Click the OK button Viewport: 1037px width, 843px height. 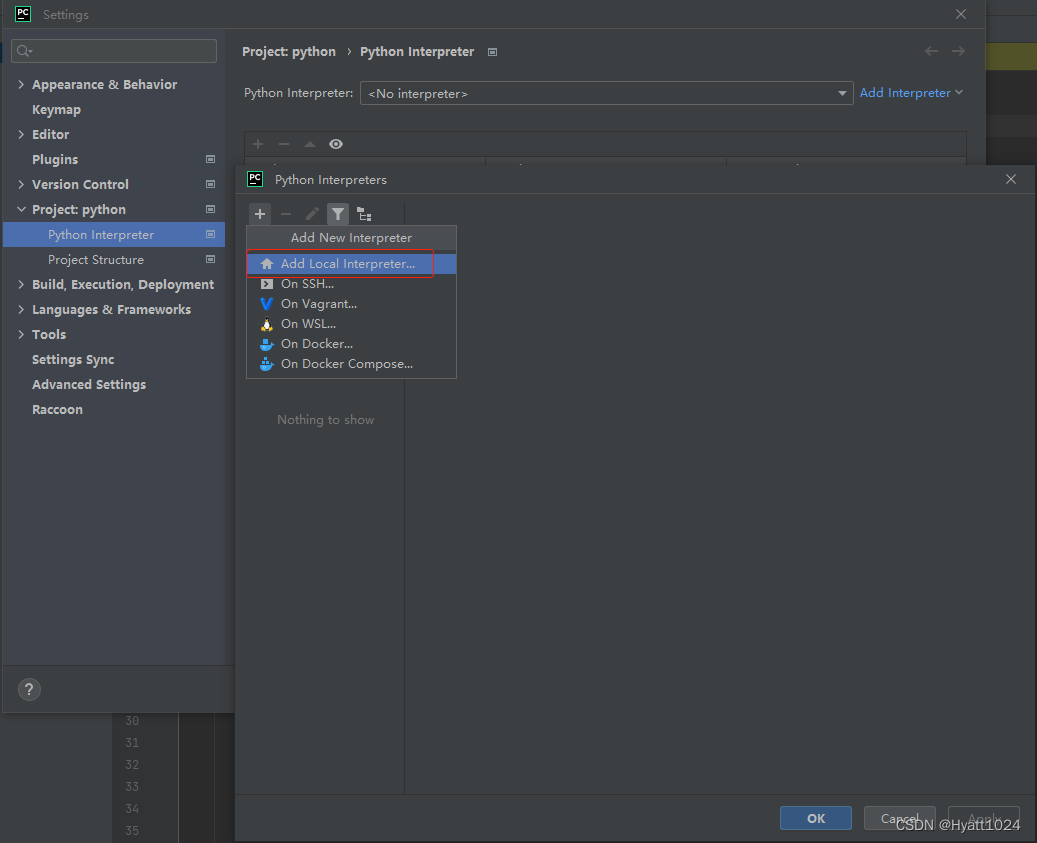tap(815, 818)
